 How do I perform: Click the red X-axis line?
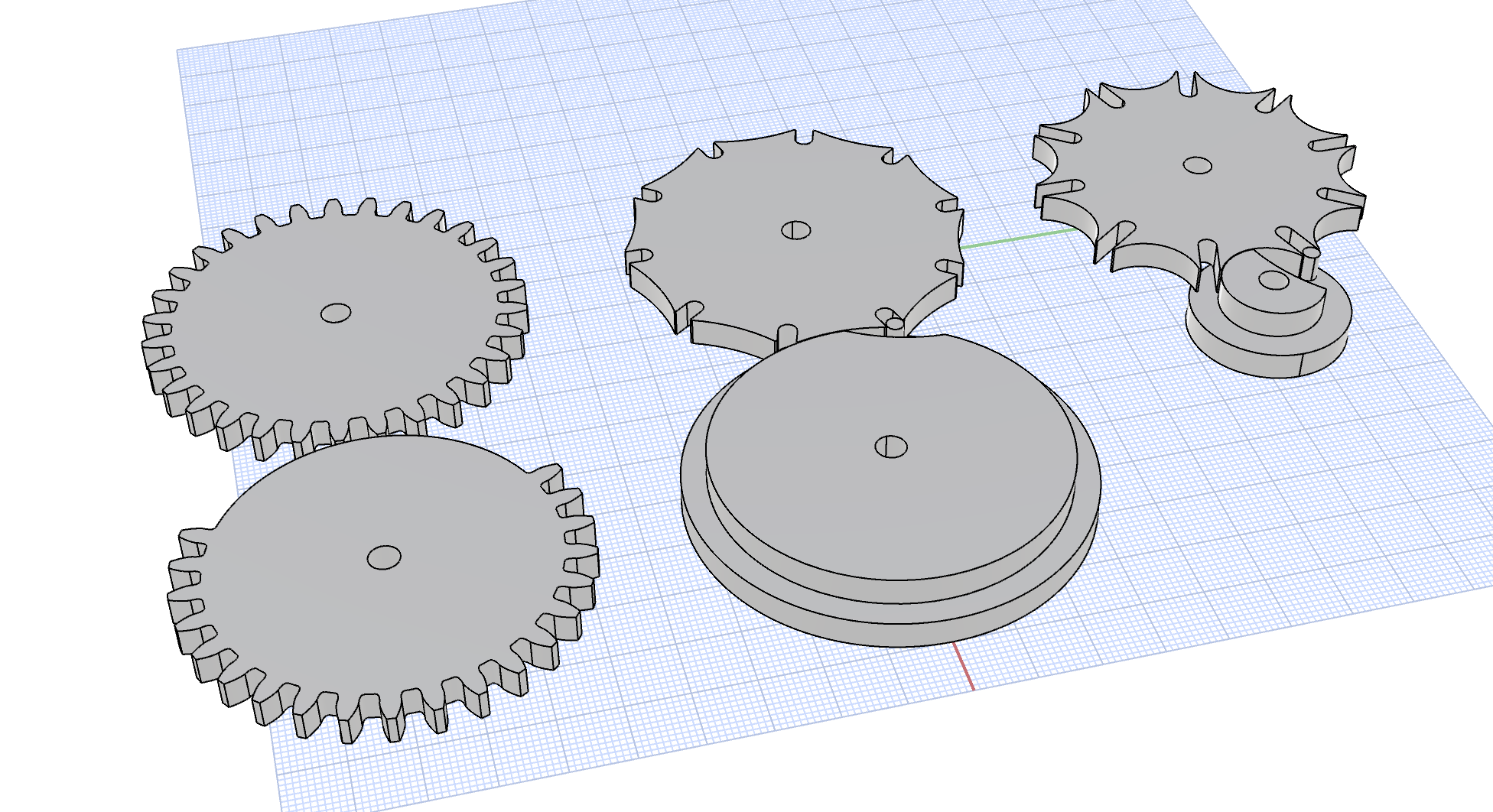pos(964,665)
